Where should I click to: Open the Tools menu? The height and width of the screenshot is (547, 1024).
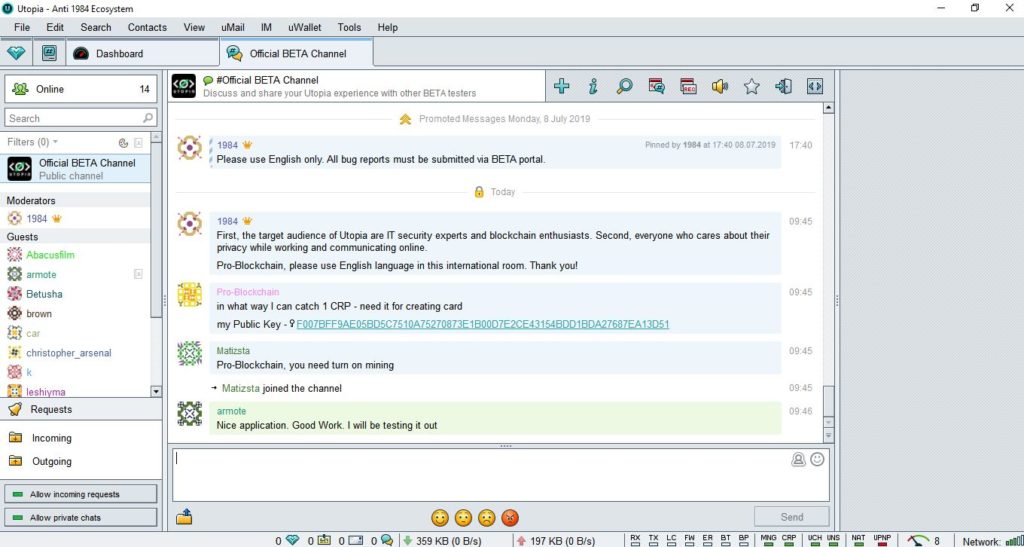tap(349, 27)
